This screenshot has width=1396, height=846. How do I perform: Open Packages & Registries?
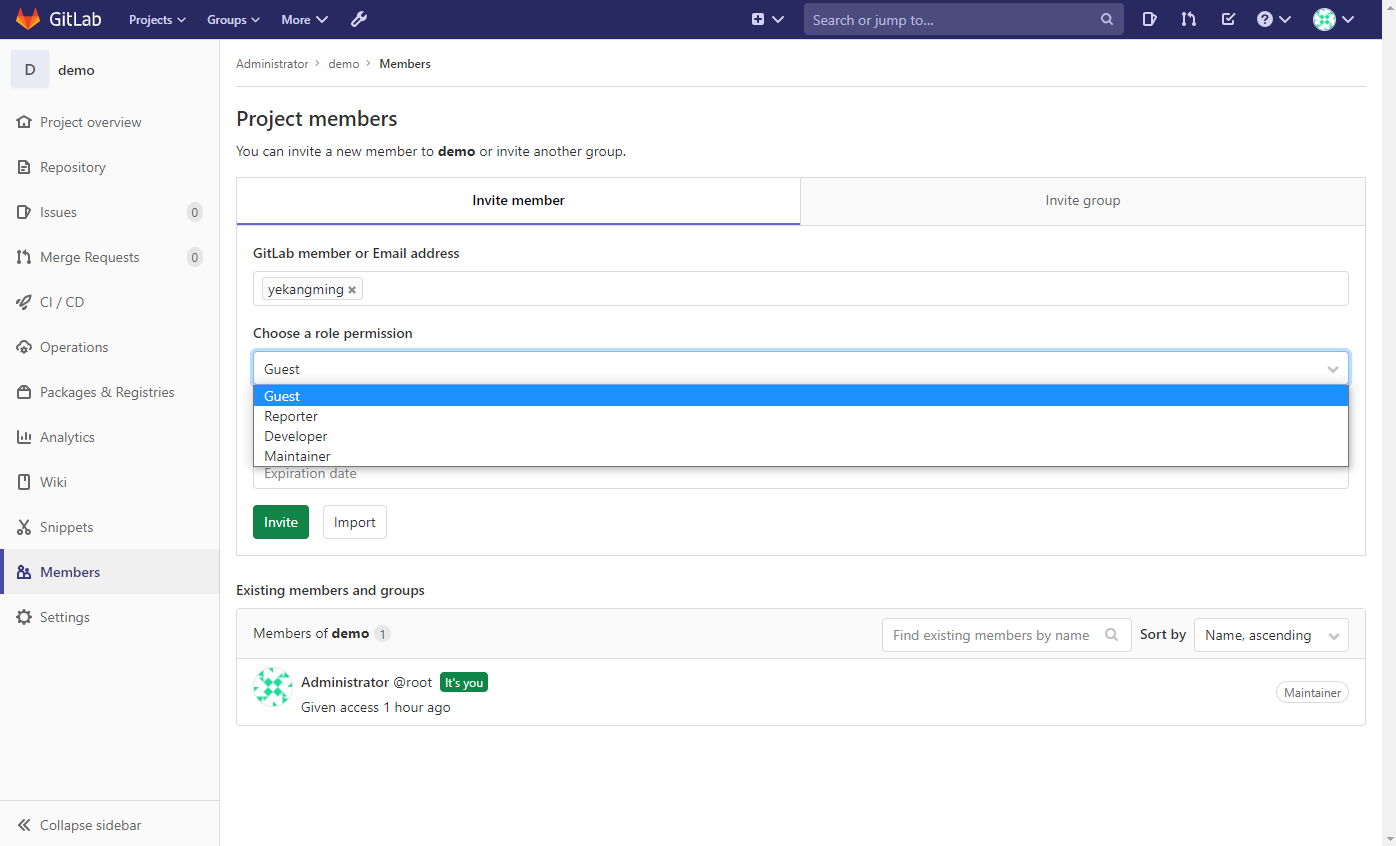(x=107, y=392)
